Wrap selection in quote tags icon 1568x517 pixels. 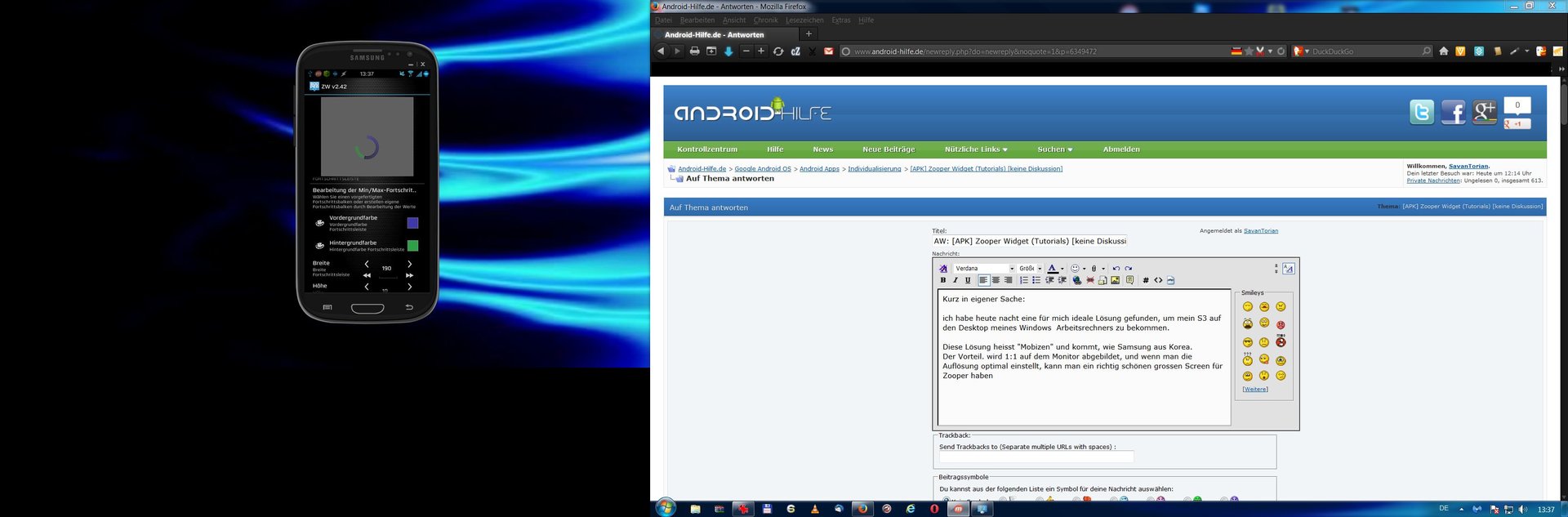pyautogui.click(x=1129, y=280)
